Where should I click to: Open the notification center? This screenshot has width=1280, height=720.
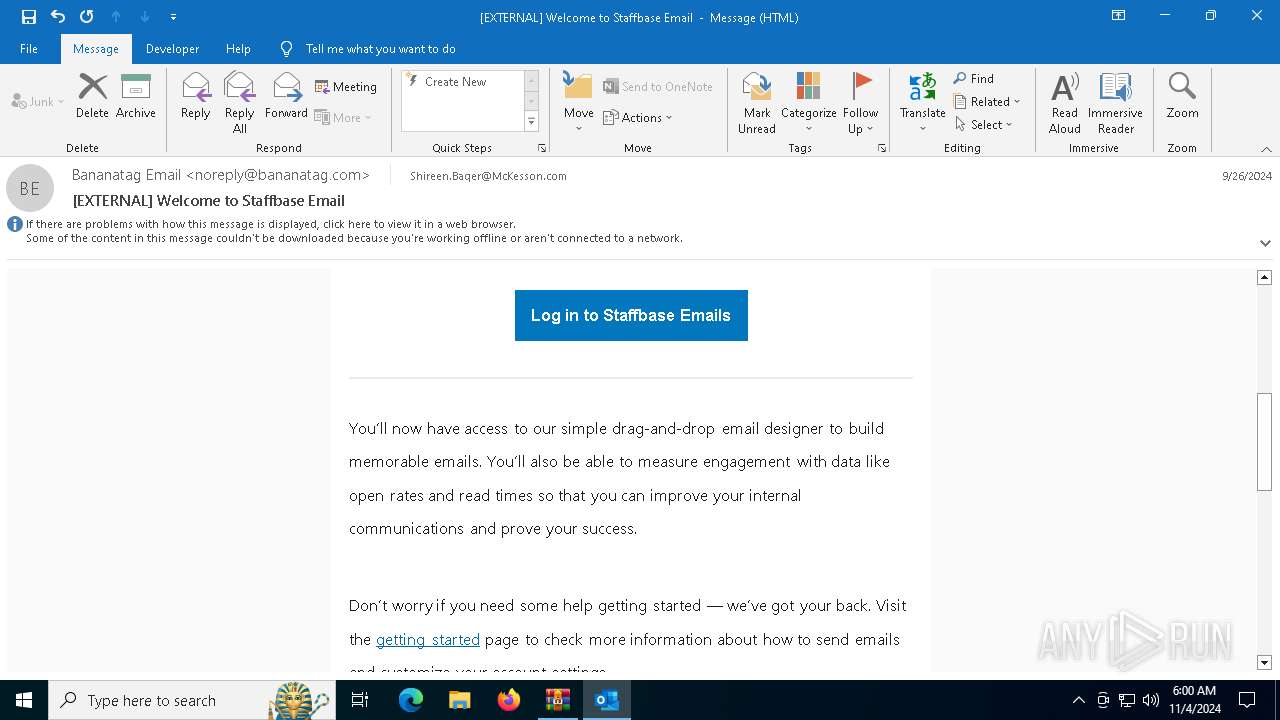1247,700
